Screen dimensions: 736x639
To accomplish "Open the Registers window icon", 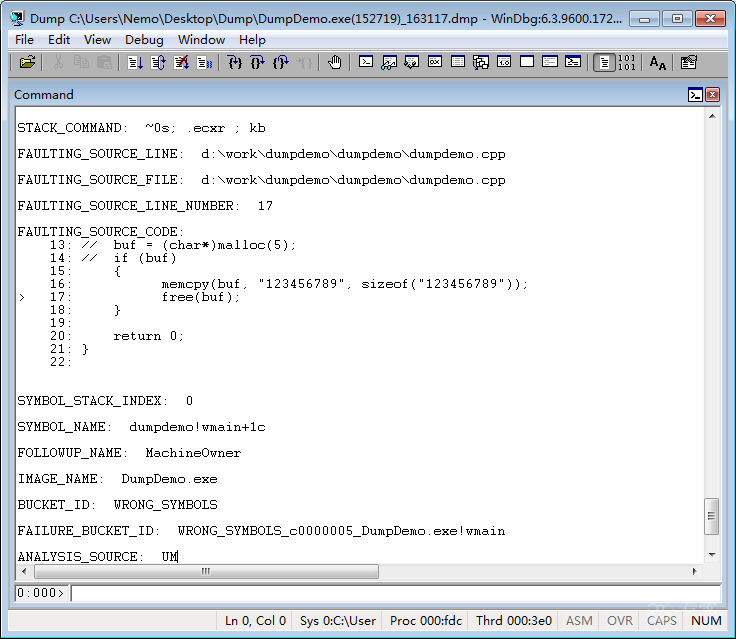I will [435, 62].
